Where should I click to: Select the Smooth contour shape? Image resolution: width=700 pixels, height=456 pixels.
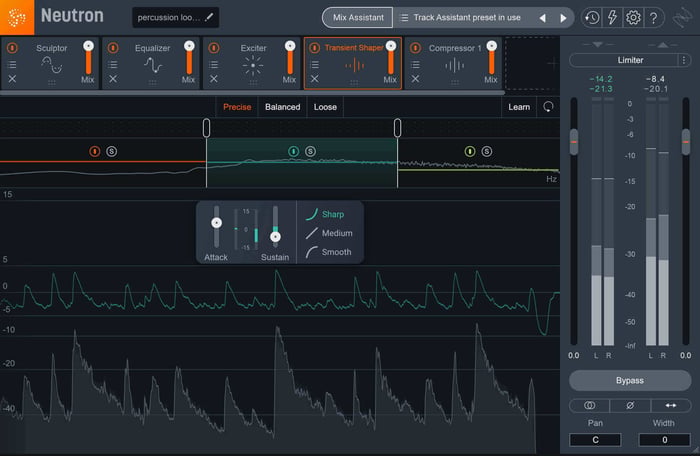[x=329, y=252]
